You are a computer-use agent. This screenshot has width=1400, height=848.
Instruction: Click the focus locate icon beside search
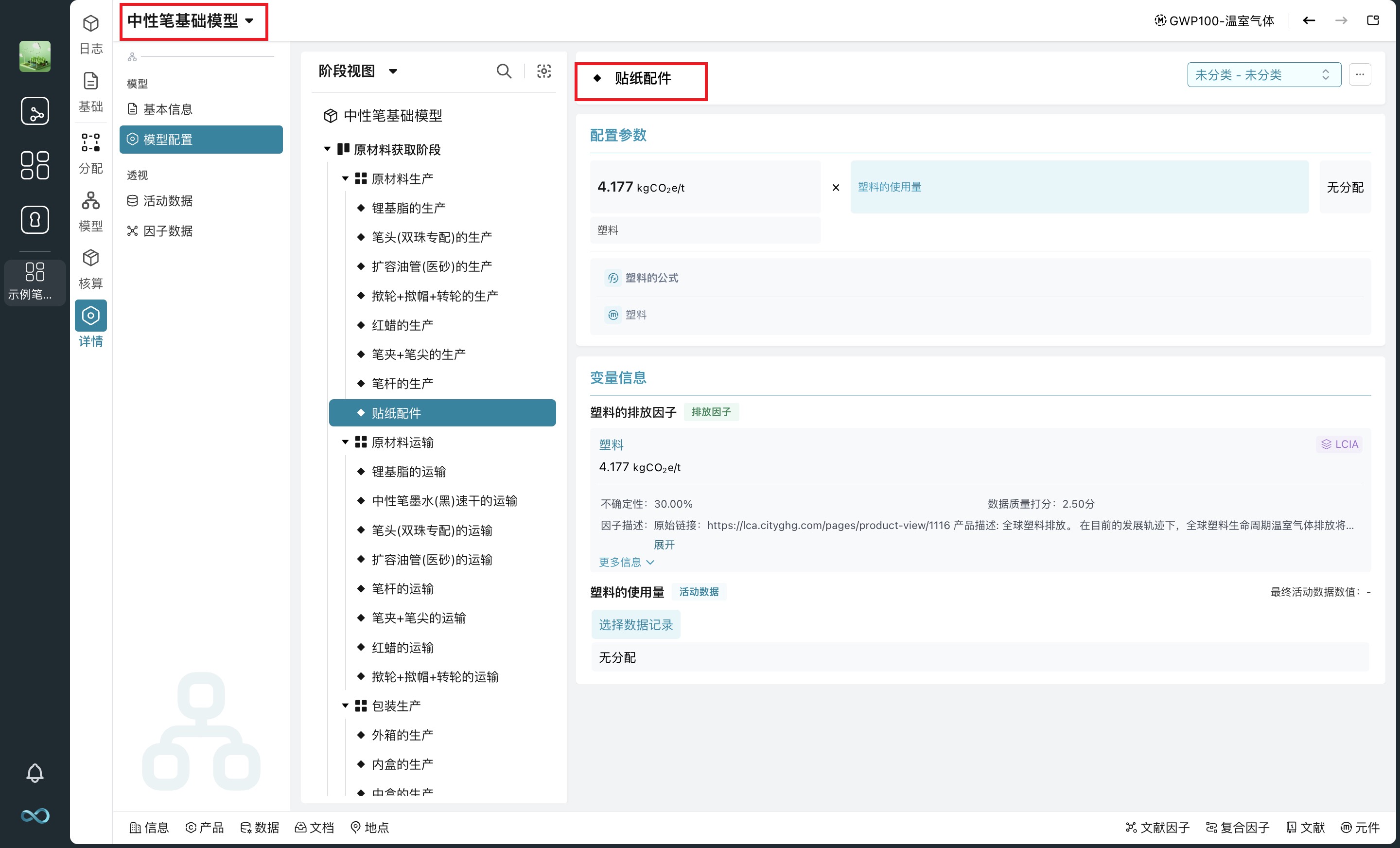click(x=544, y=71)
